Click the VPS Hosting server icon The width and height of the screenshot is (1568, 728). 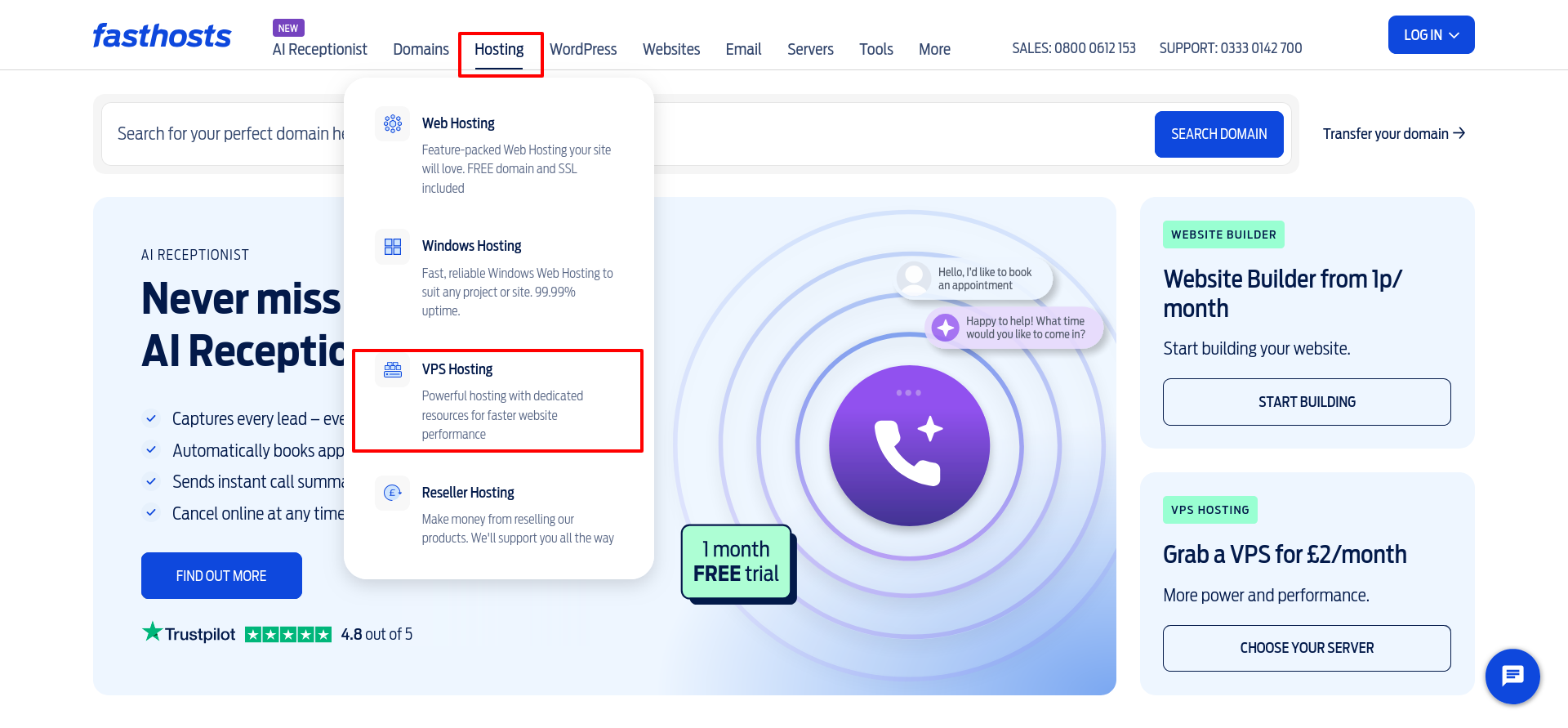click(393, 370)
